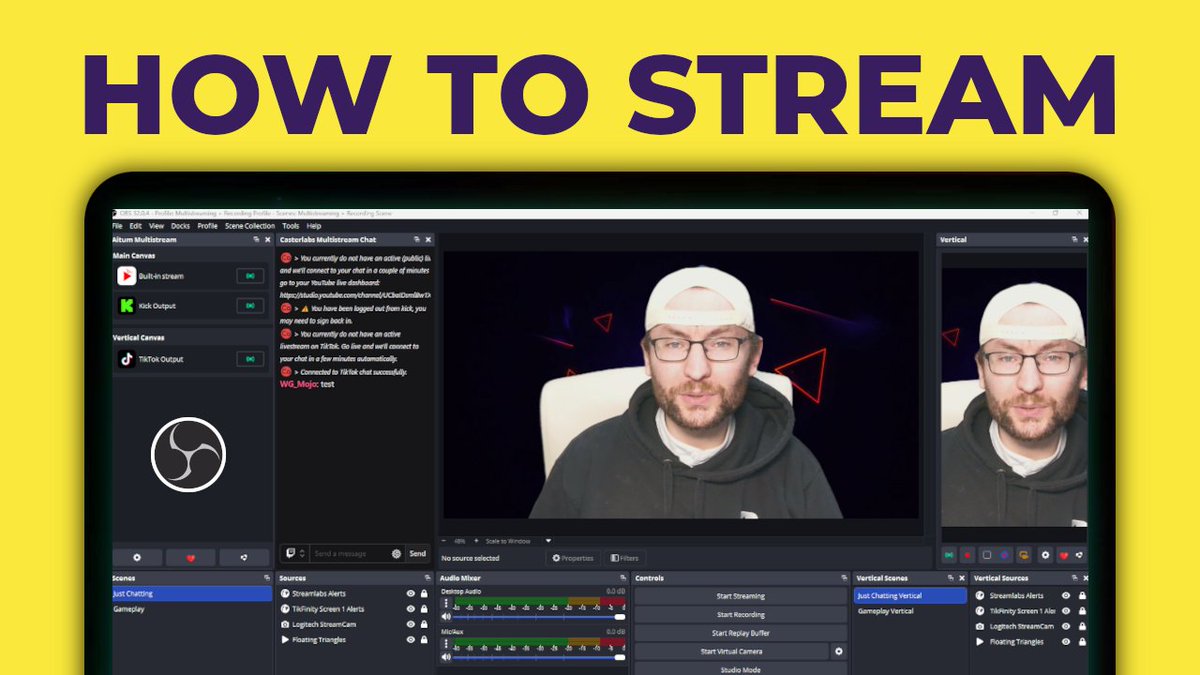Open Desktop Audio three-dot options
1200x675 pixels.
[x=446, y=604]
